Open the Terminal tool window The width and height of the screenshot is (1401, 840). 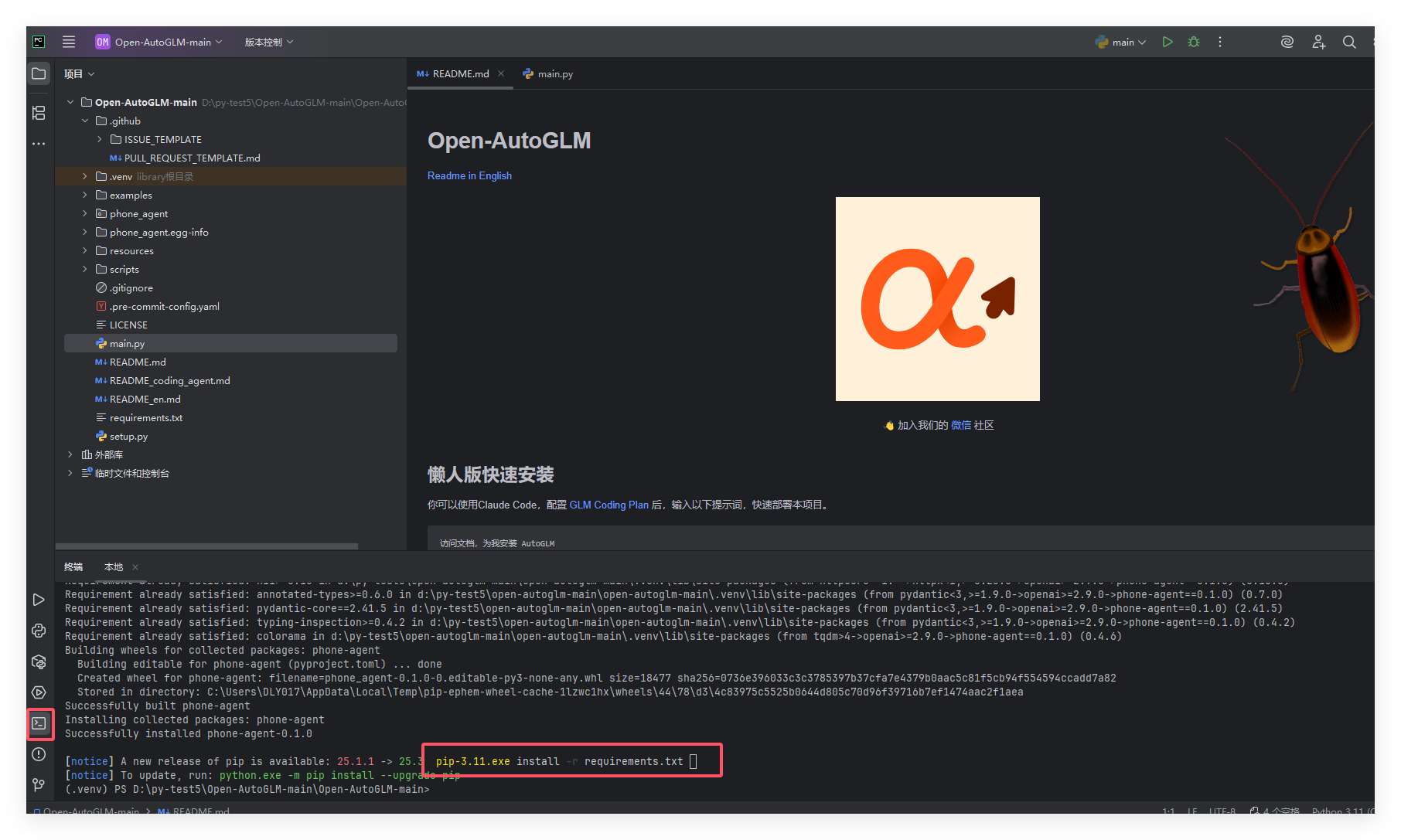point(40,724)
